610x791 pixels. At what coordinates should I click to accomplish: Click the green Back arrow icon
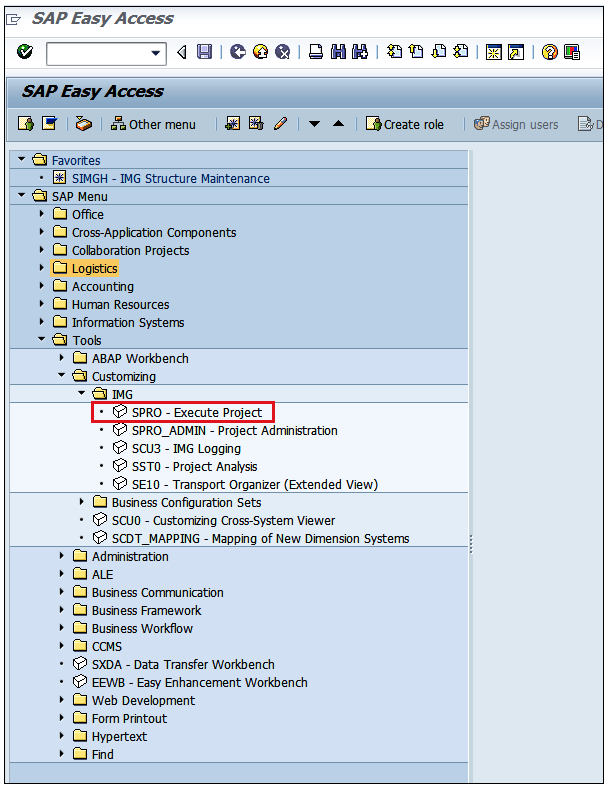pyautogui.click(x=237, y=53)
